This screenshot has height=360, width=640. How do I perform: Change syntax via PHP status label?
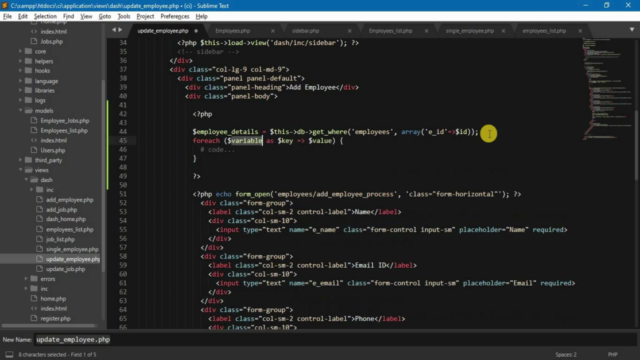point(613,354)
